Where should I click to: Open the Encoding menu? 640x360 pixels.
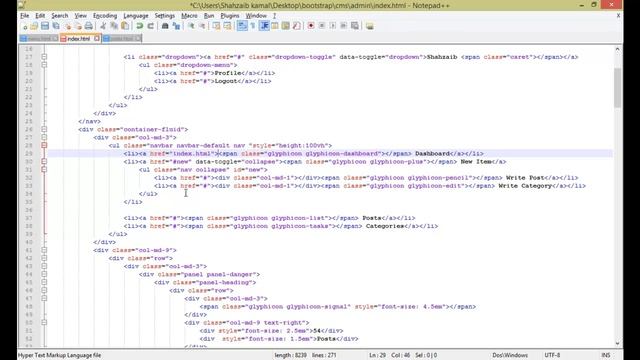tap(105, 16)
